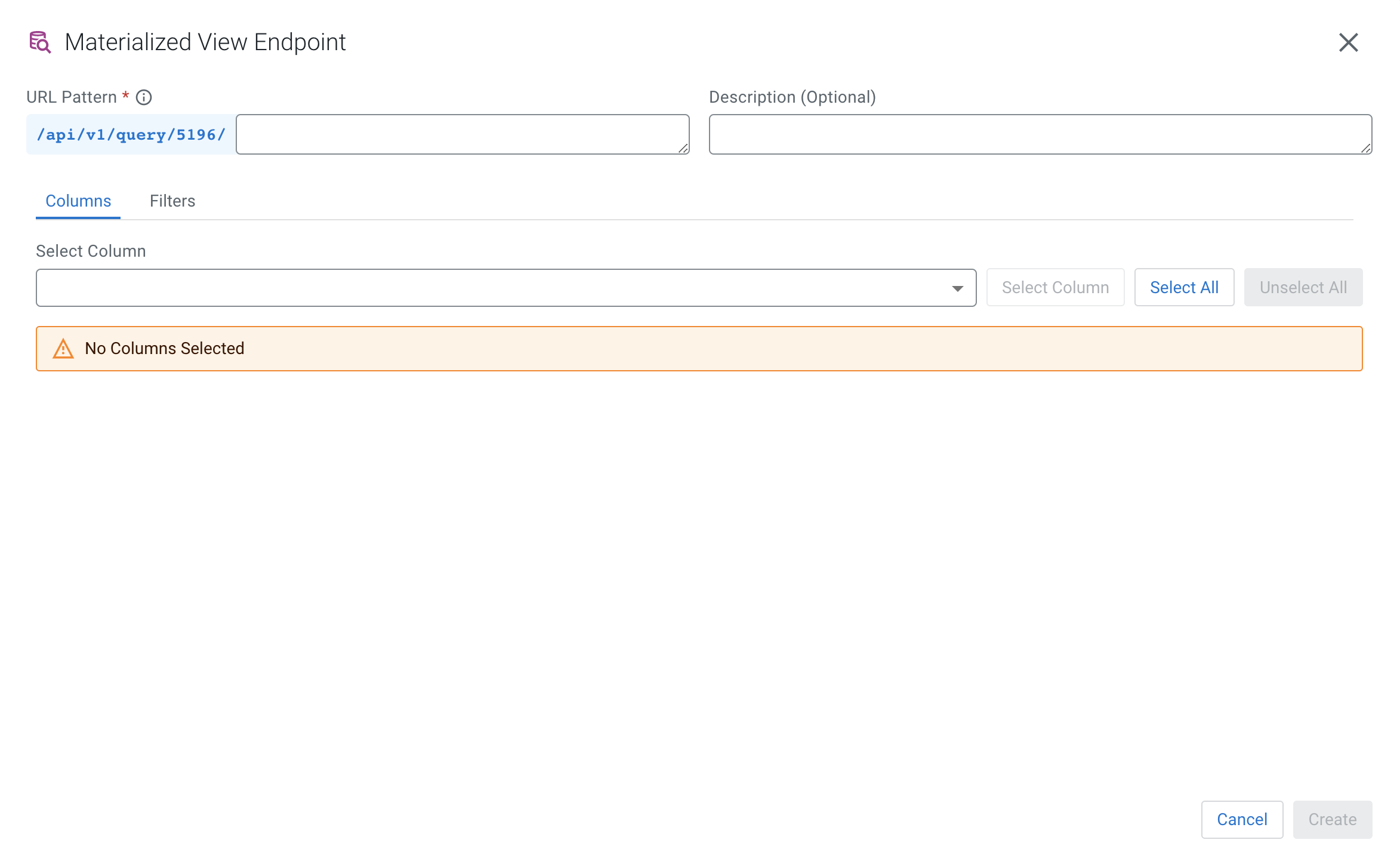The image size is (1400, 849).
Task: Click the URL Pattern resize handle
Action: point(683,149)
